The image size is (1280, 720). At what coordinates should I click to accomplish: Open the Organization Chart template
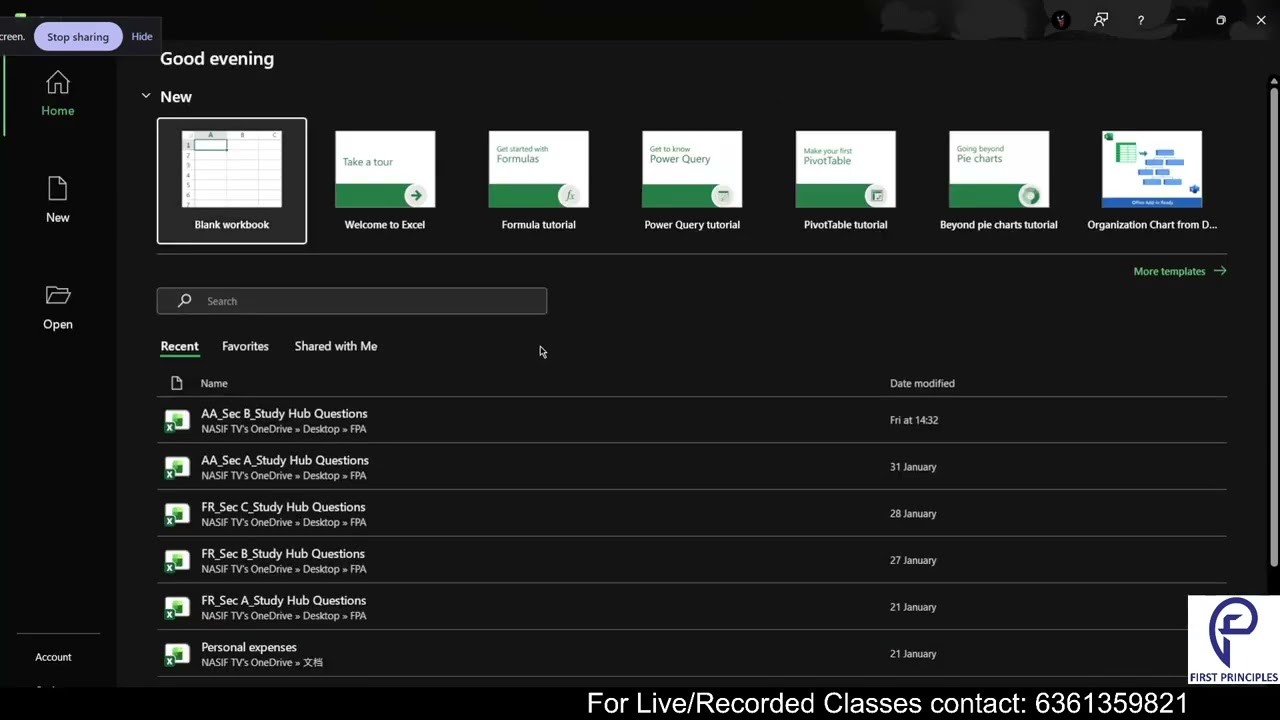click(x=1152, y=181)
